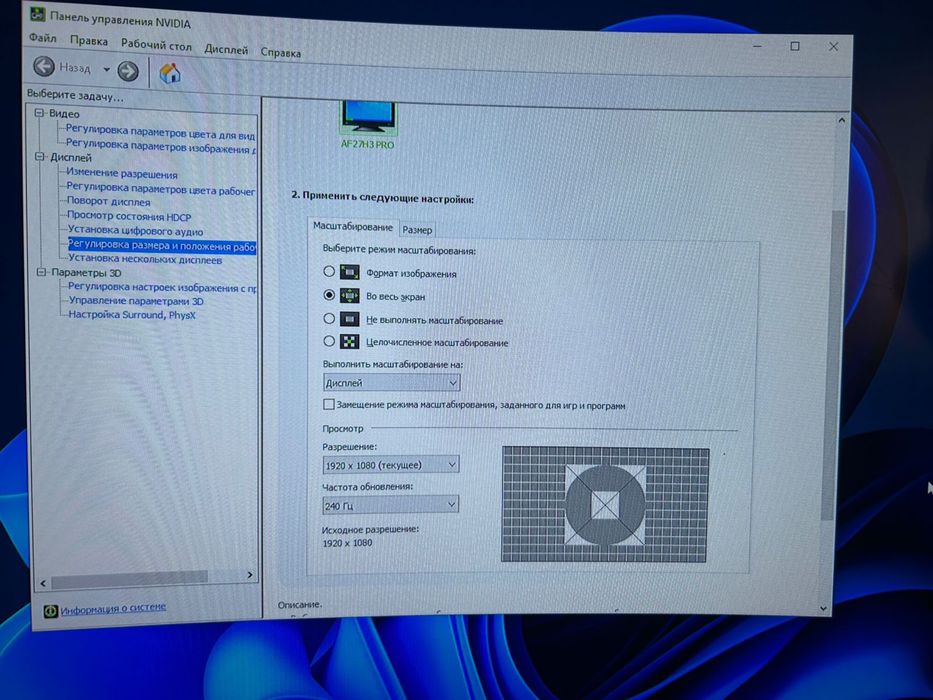Open Установка нескольких дисплеев page
The width and height of the screenshot is (933, 700).
tap(145, 259)
